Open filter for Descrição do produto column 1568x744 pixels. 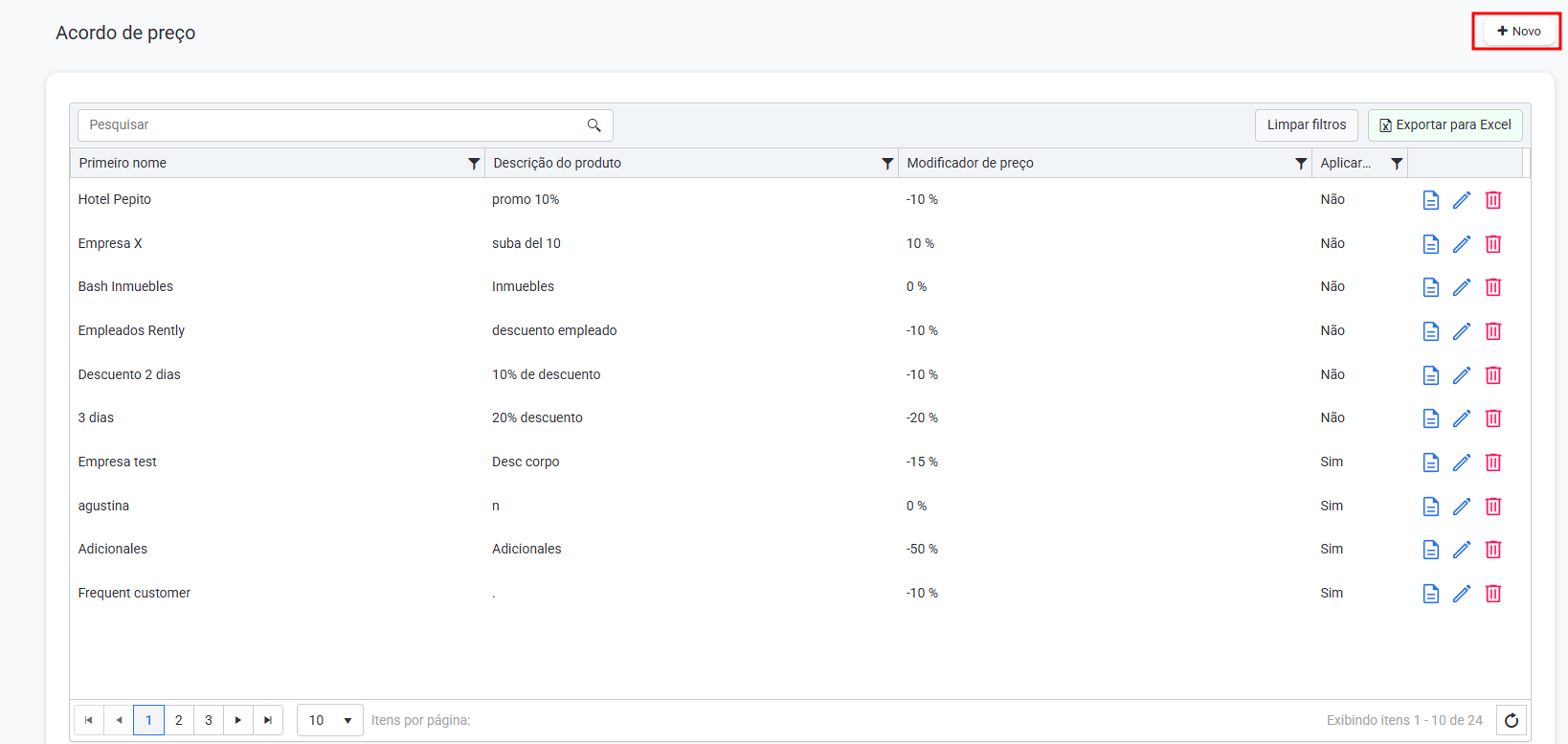click(x=886, y=164)
